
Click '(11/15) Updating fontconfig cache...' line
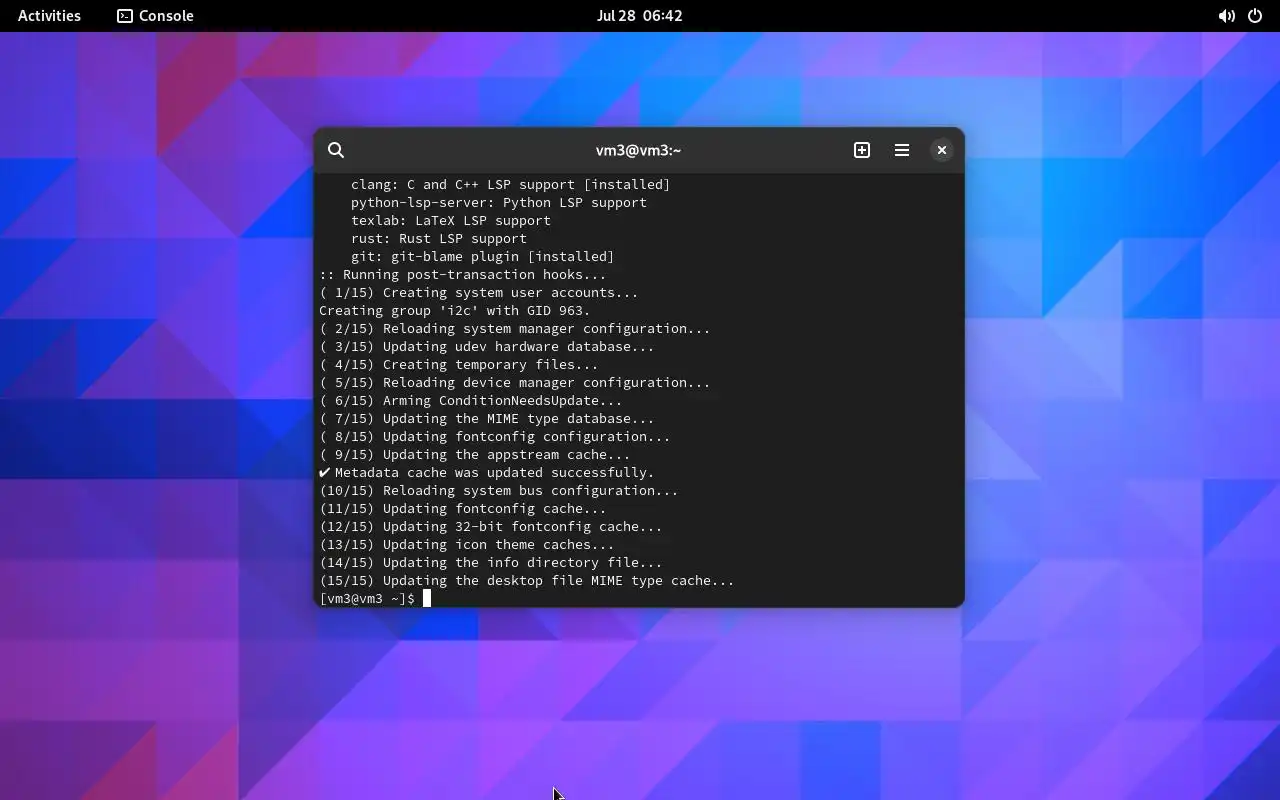click(x=463, y=508)
